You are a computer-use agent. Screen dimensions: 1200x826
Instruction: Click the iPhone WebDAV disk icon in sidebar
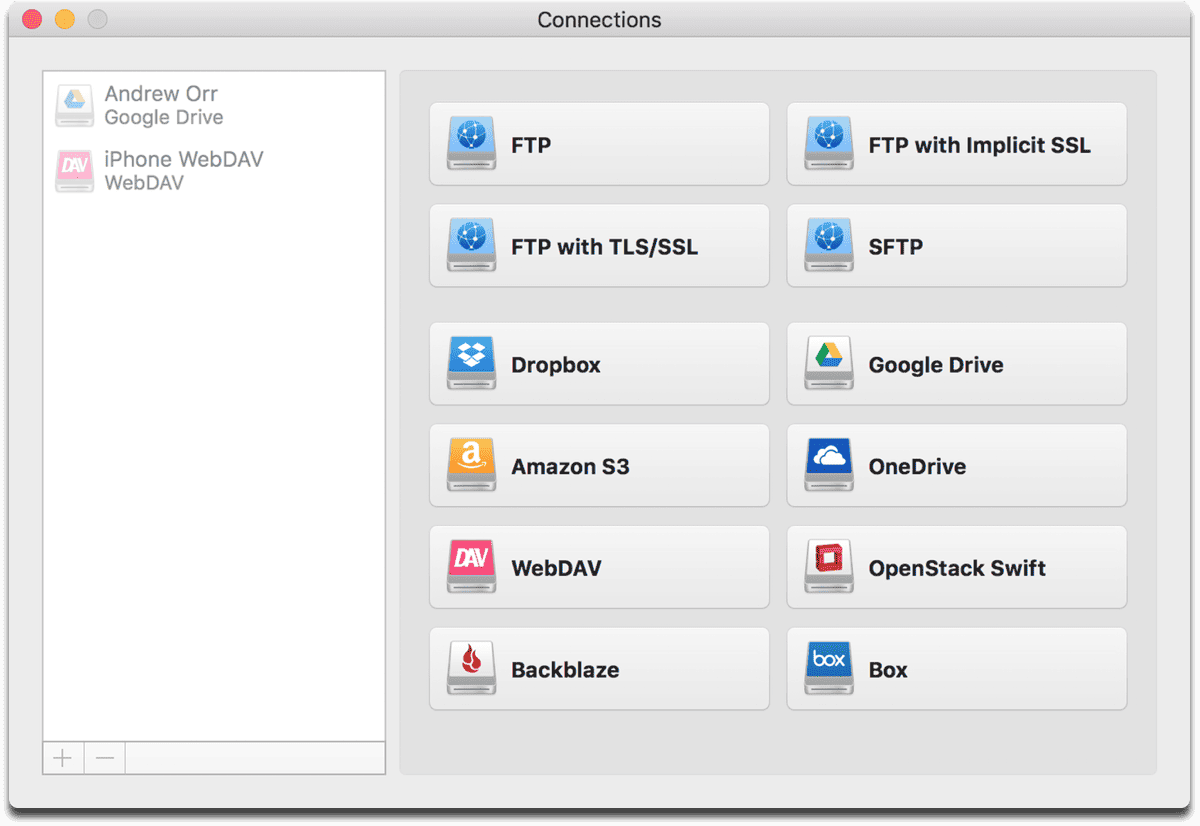pyautogui.click(x=74, y=171)
